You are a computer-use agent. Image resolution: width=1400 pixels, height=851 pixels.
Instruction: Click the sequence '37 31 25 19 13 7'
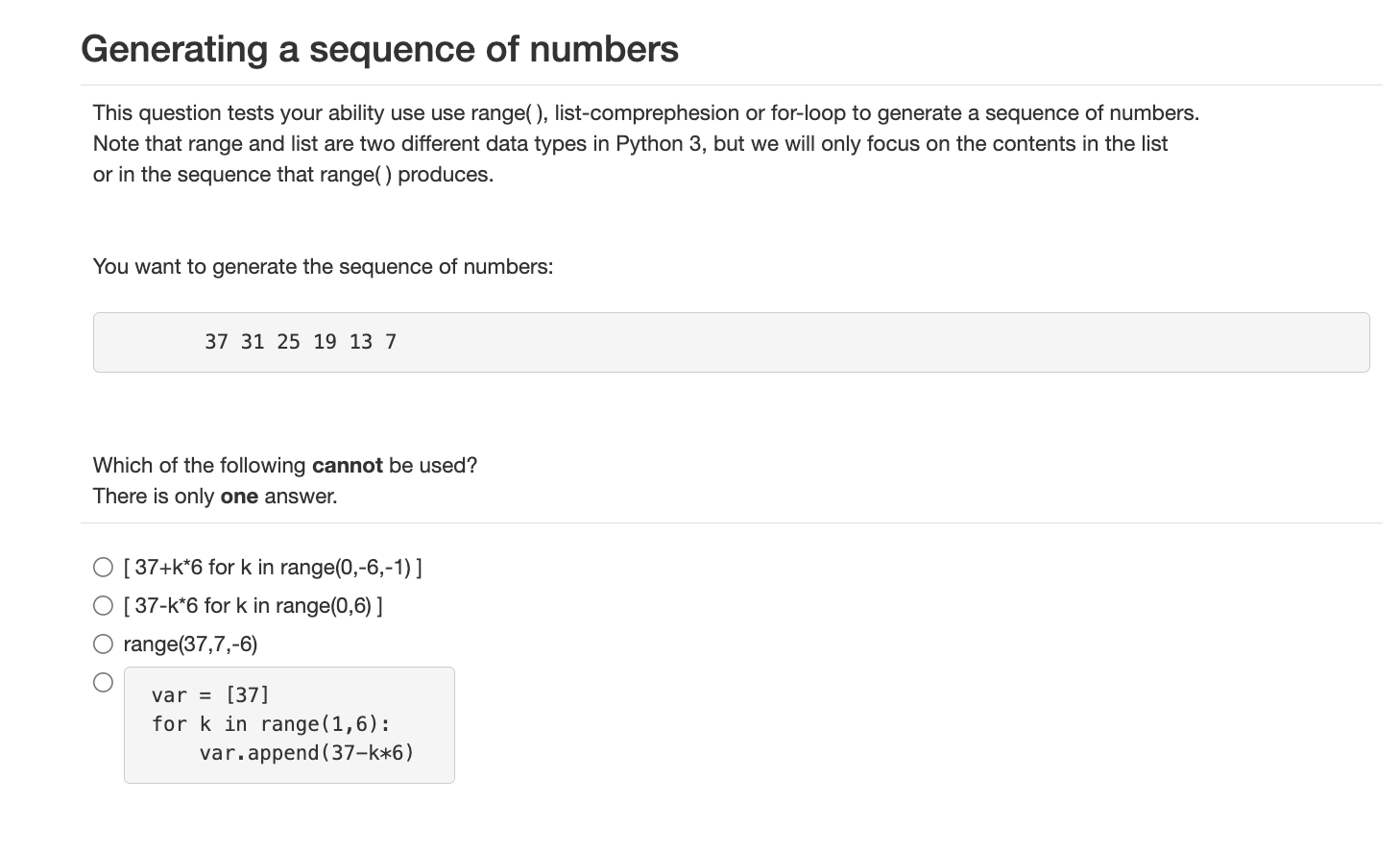(301, 342)
